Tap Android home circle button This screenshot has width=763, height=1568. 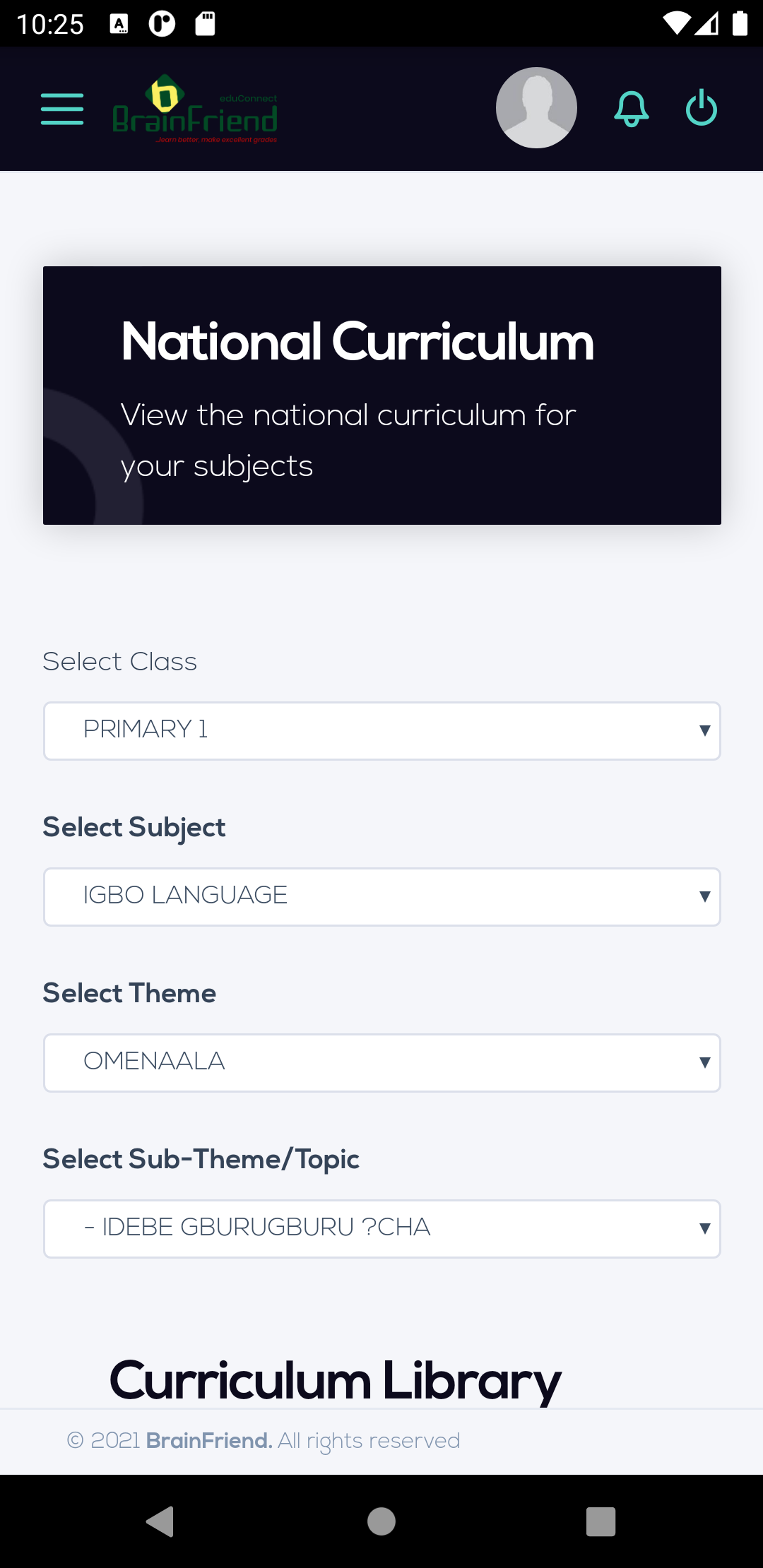pos(381,1521)
